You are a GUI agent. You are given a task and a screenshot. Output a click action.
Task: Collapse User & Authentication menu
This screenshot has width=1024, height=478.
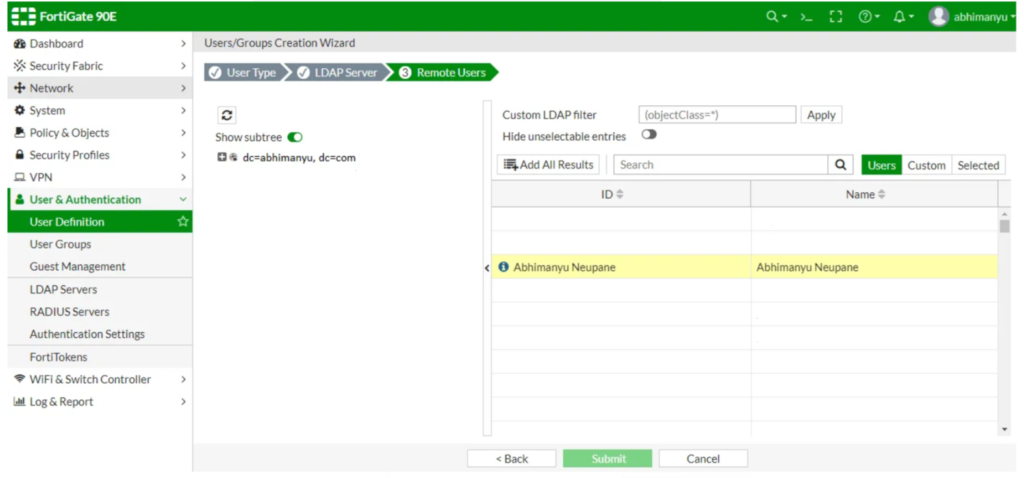pos(100,199)
